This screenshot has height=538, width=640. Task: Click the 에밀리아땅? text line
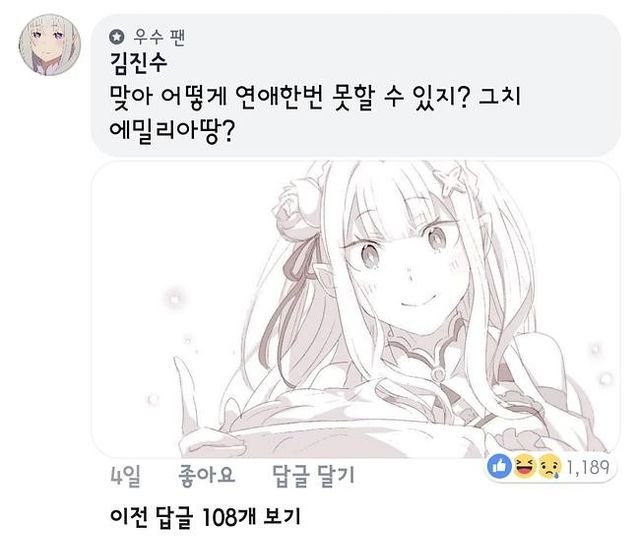(x=172, y=131)
